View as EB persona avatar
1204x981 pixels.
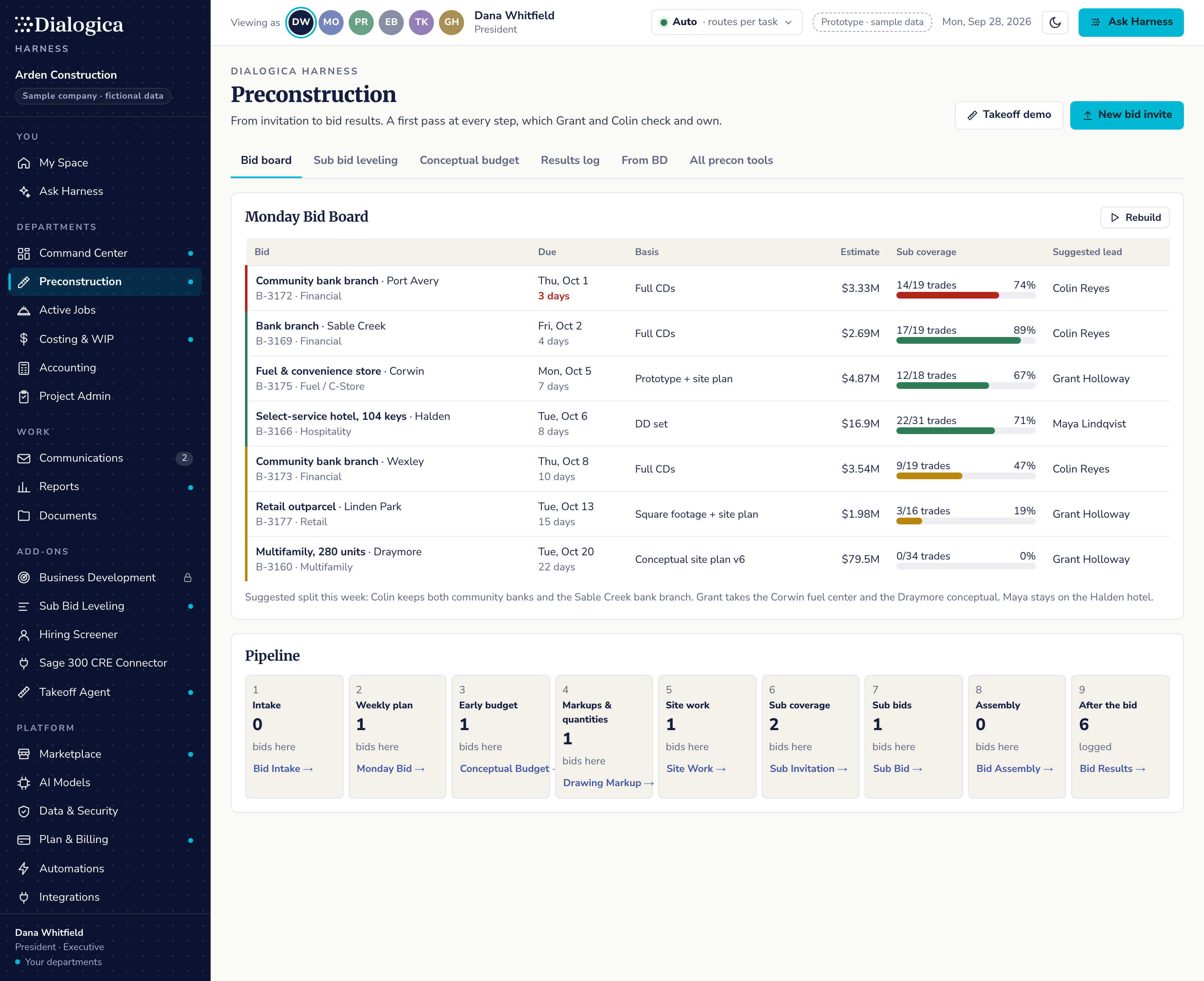coord(391,23)
